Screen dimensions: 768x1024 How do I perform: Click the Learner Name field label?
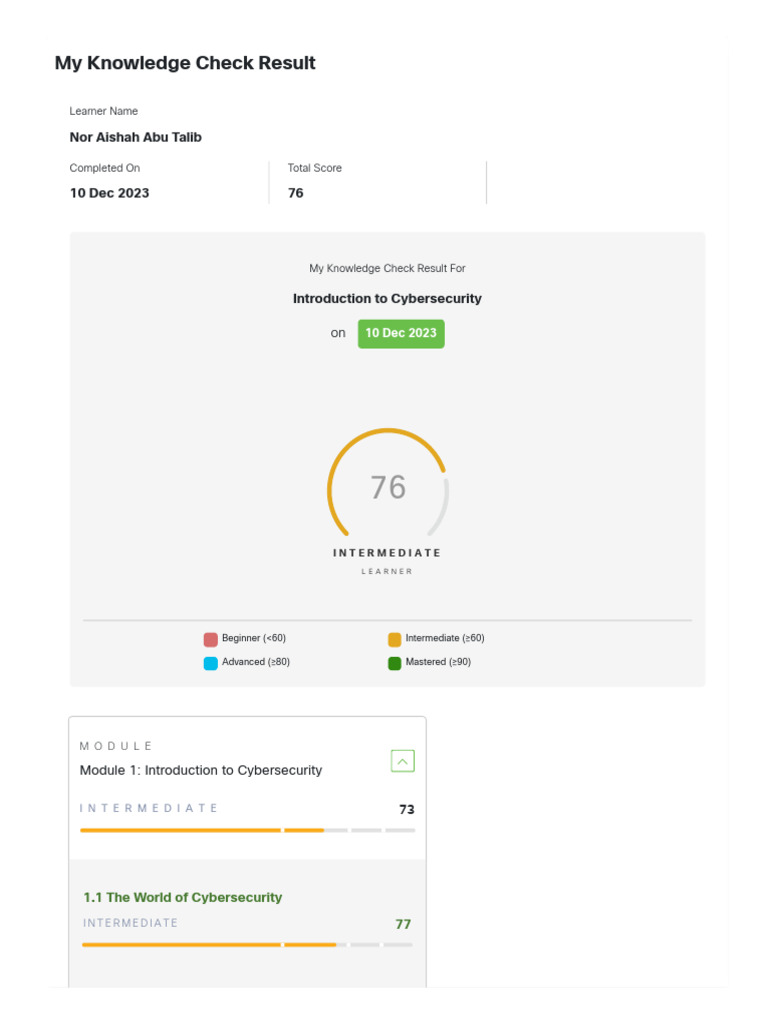[104, 111]
